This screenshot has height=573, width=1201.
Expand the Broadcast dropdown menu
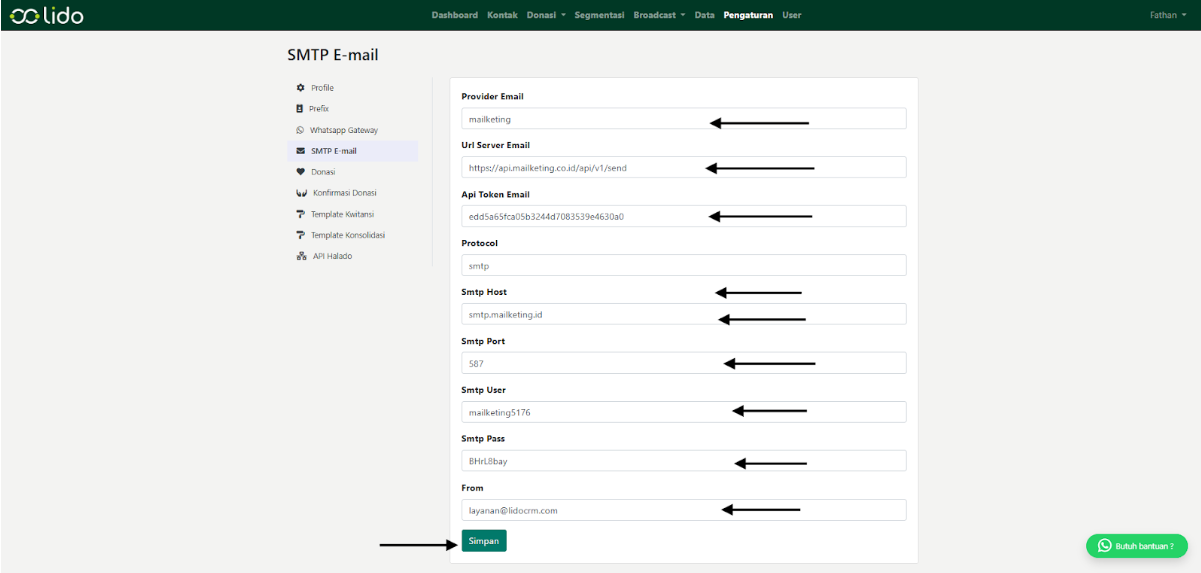659,15
